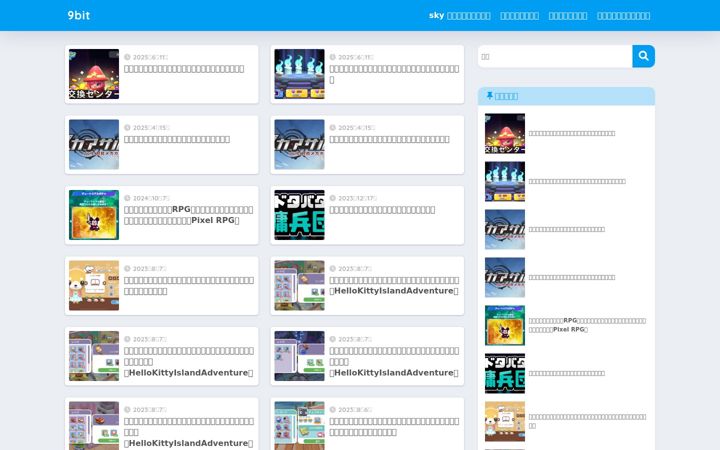The image size is (720, 450).
Task: Open the blue flames stage thumbnail in the article grid
Action: 299,74
